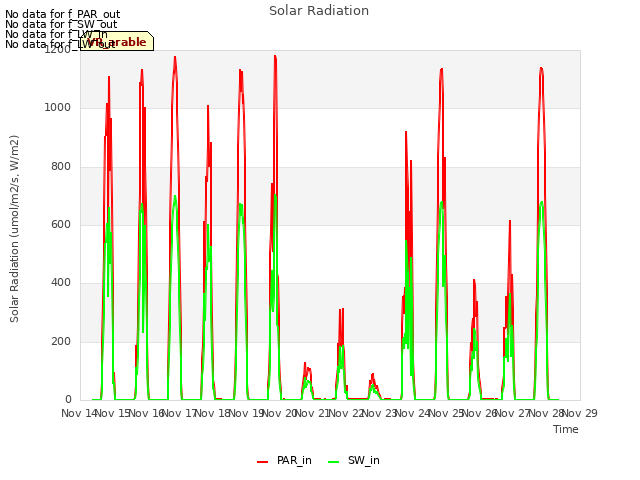
Task: Click the 'No data for f_PAR_out' message
Action: pyautogui.click(x=62, y=15)
